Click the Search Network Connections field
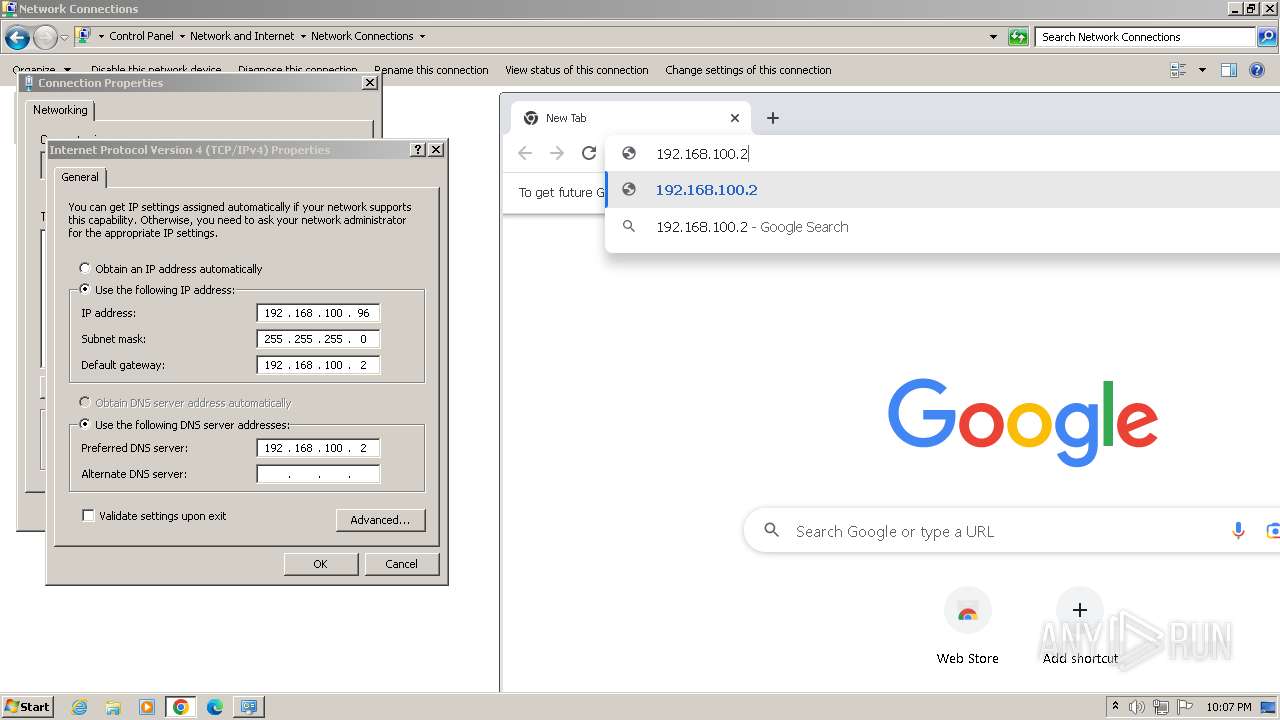Viewport: 1280px width, 720px height. point(1145,37)
